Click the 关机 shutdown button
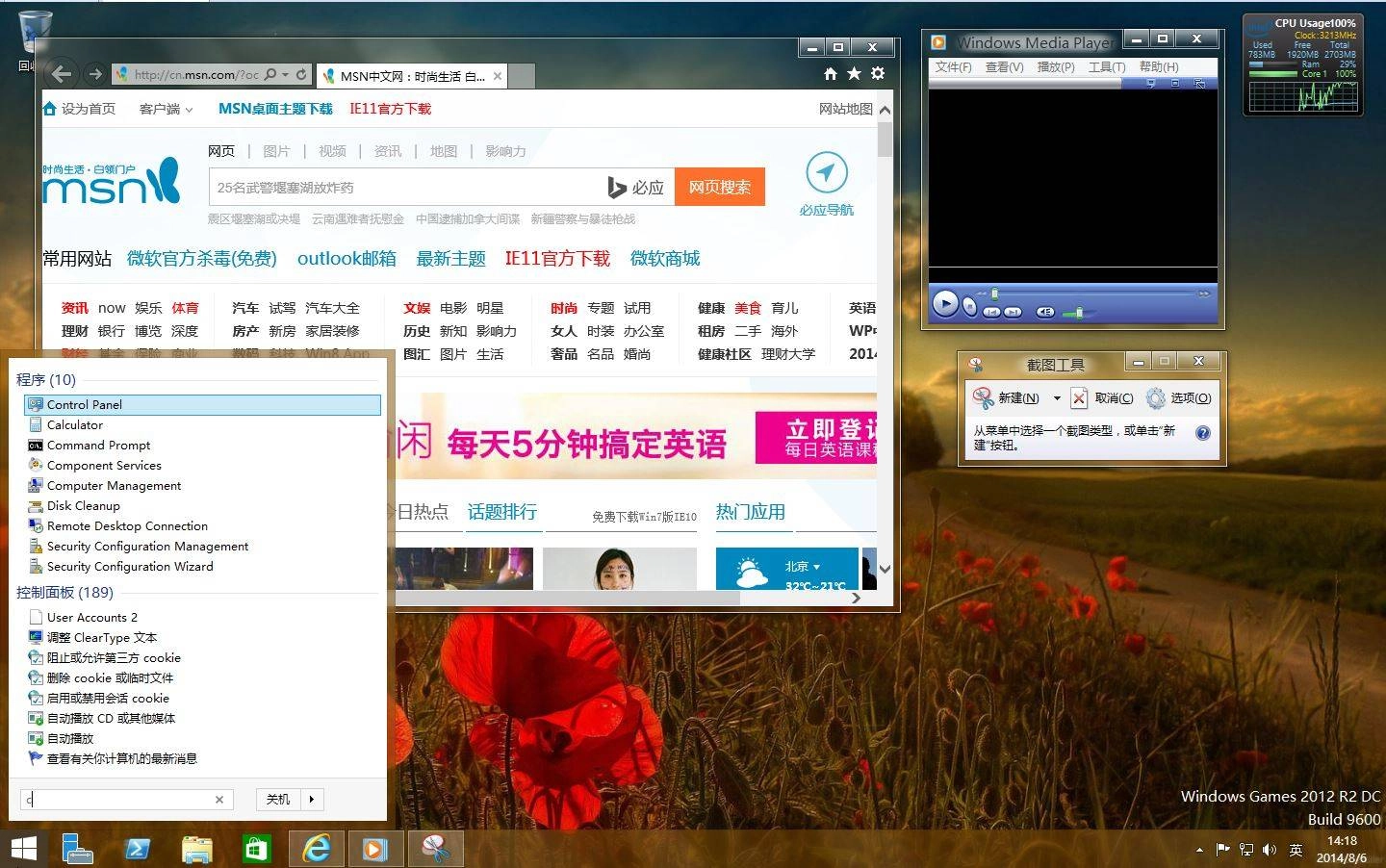 click(278, 800)
